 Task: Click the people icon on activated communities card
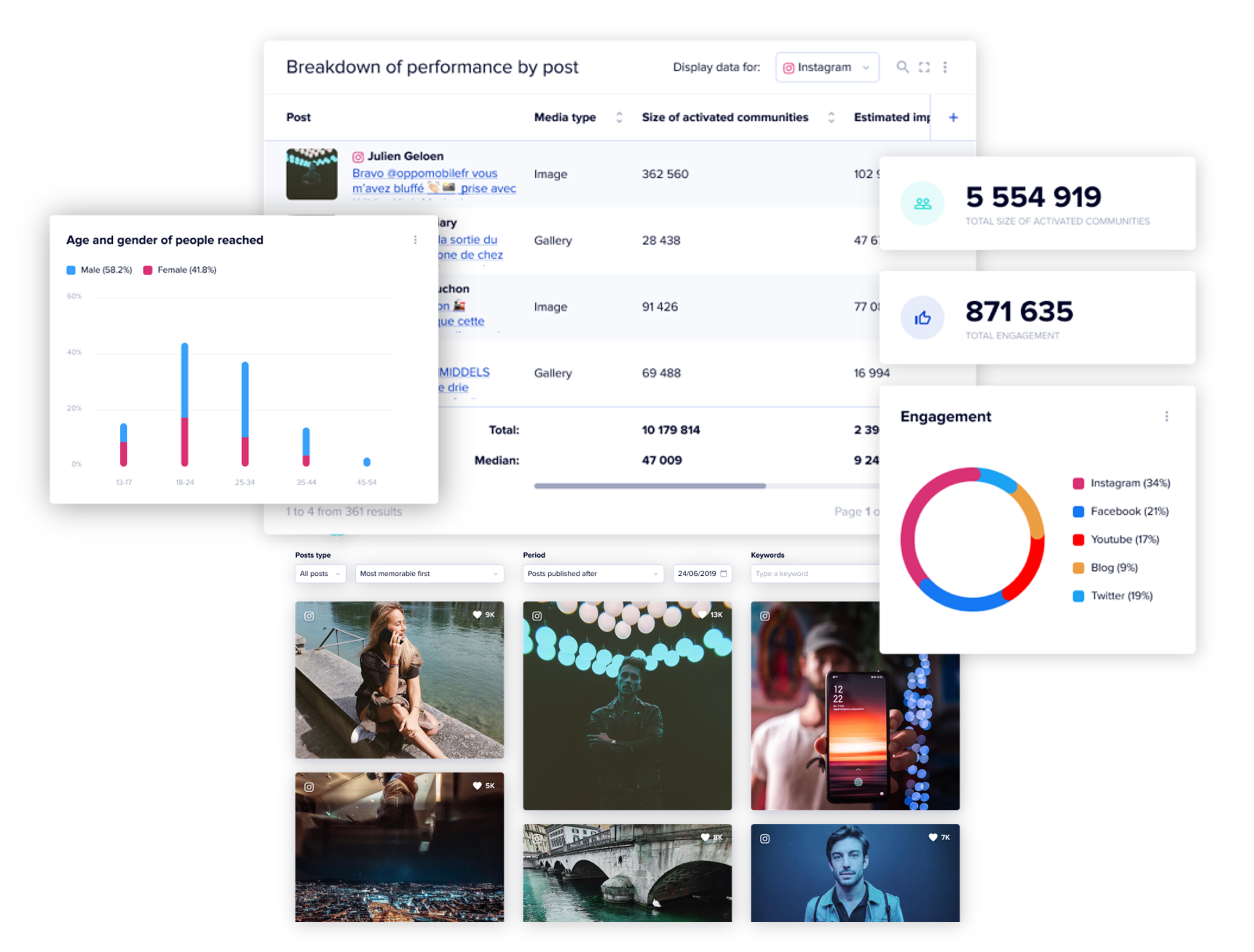[x=922, y=204]
